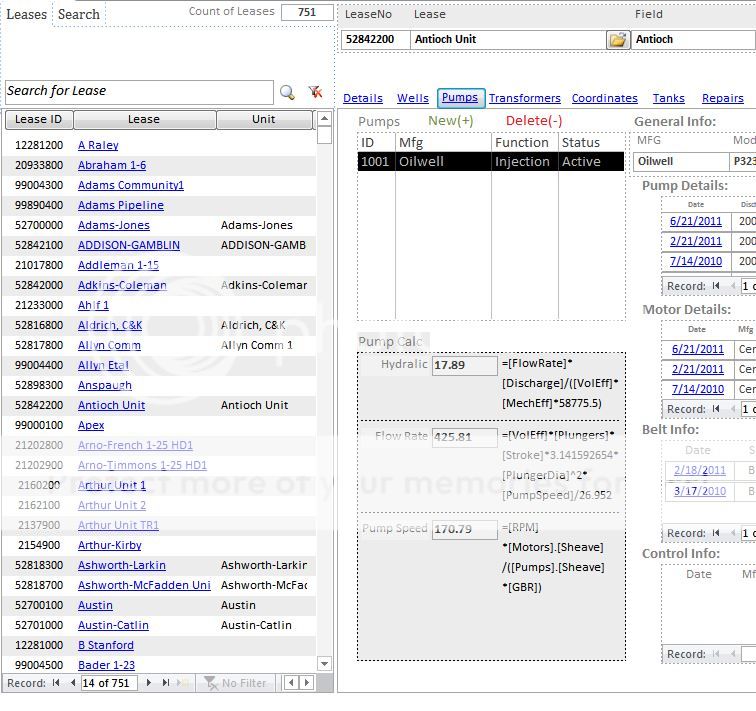Open the lease folder icon button
This screenshot has height=711, width=756.
[x=618, y=40]
